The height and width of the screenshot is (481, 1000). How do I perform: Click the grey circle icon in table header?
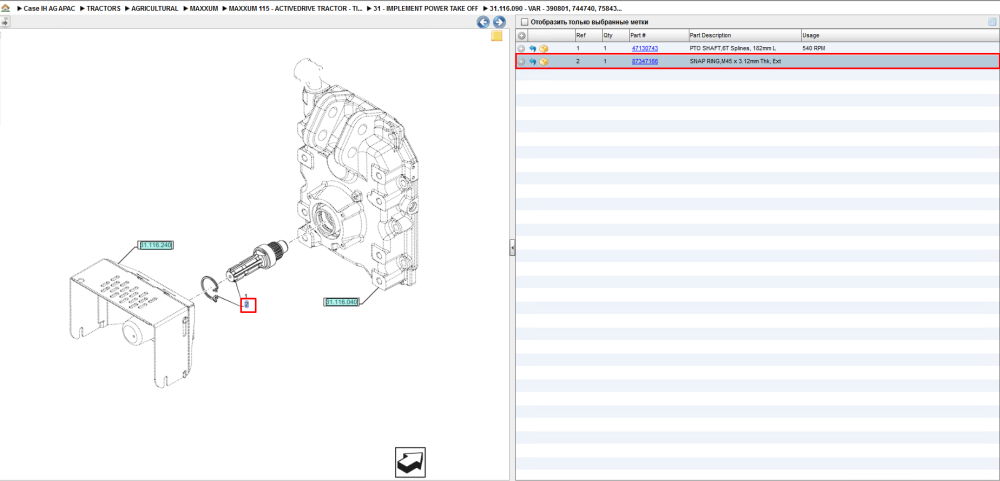click(x=522, y=36)
